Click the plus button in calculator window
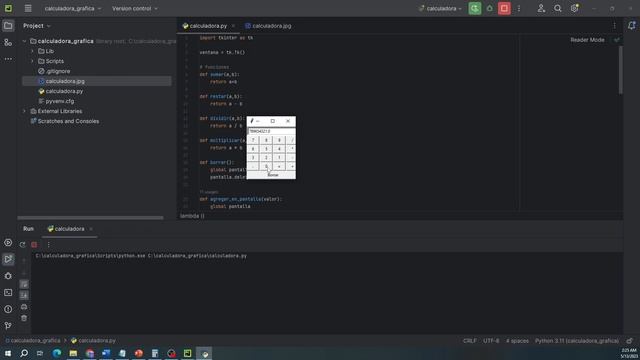 click(292, 166)
